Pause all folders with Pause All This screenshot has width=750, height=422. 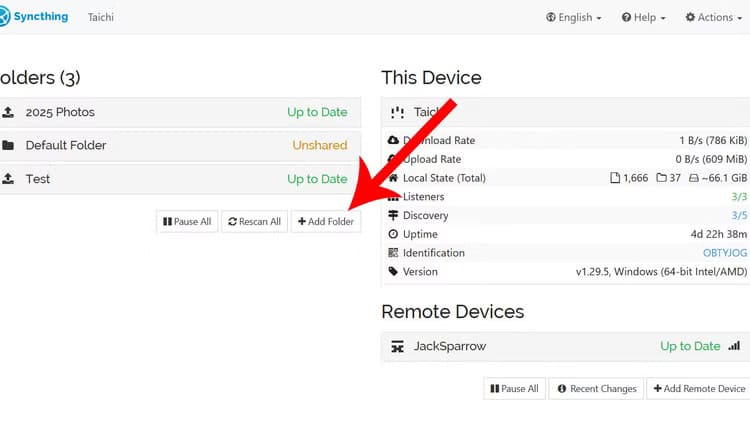186,221
